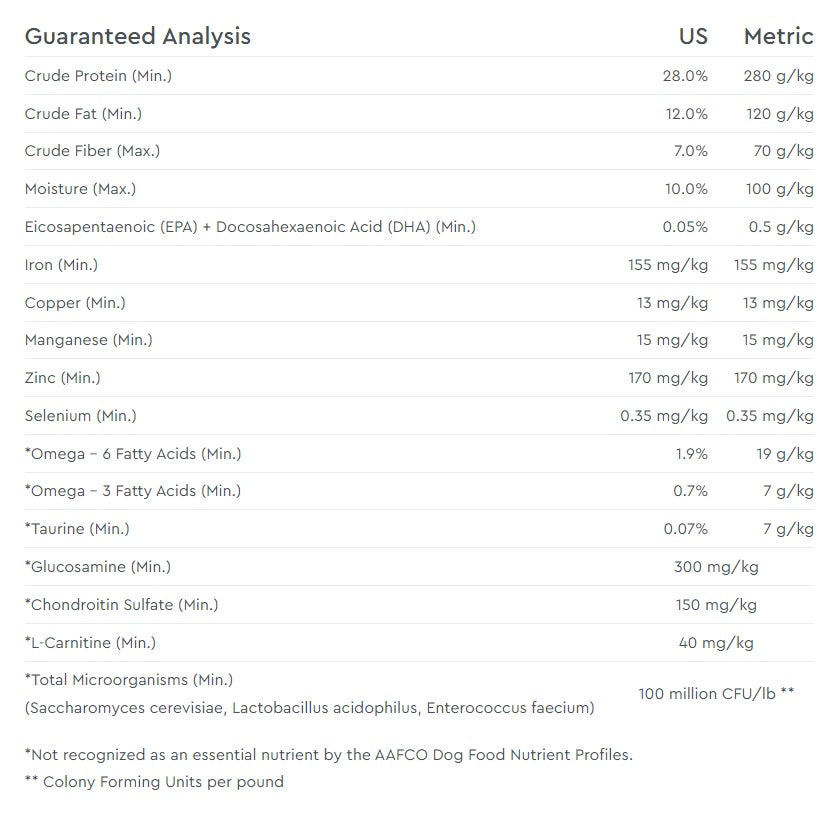836x815 pixels.
Task: Click the Copper (Min.) label
Action: [x=75, y=303]
